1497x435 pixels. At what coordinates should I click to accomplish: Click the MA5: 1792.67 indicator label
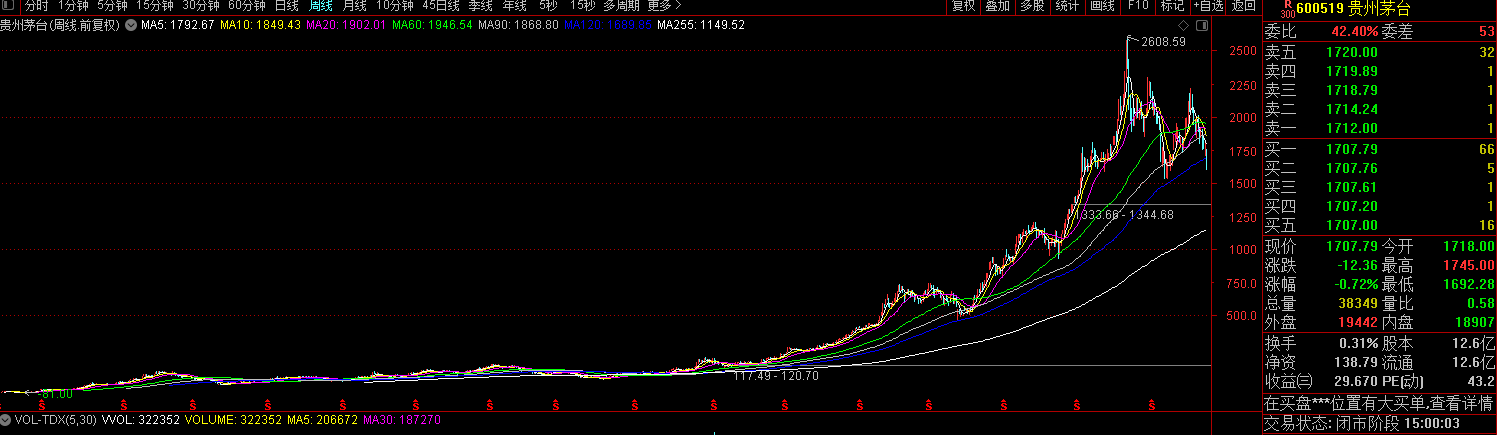178,24
